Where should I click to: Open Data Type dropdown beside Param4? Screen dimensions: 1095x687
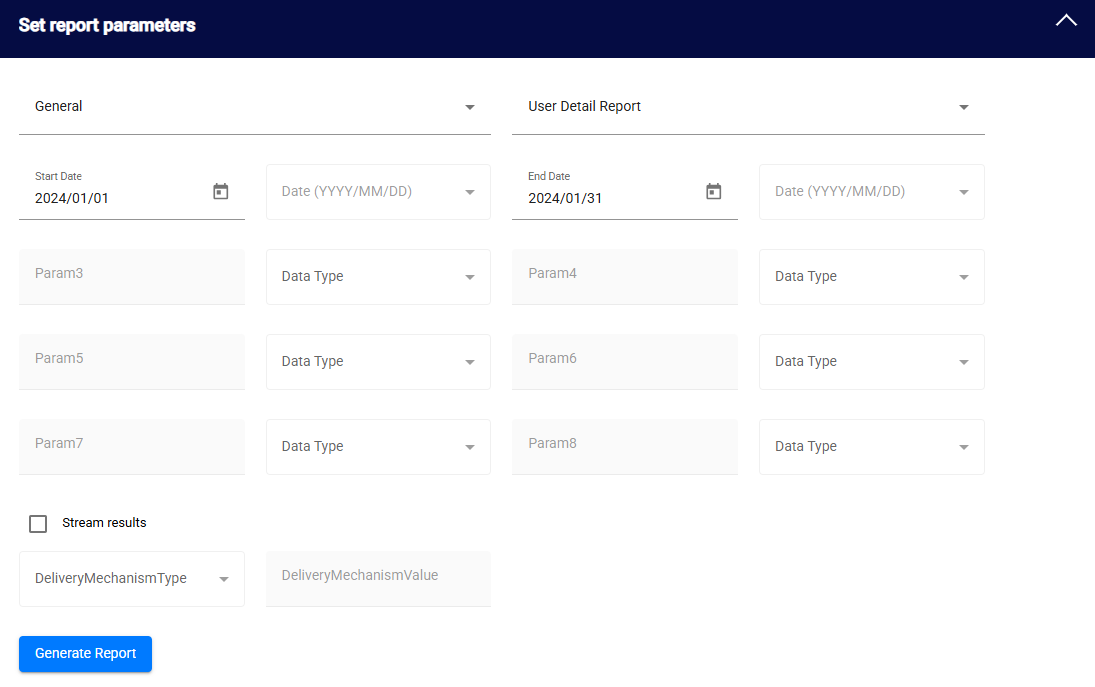872,277
